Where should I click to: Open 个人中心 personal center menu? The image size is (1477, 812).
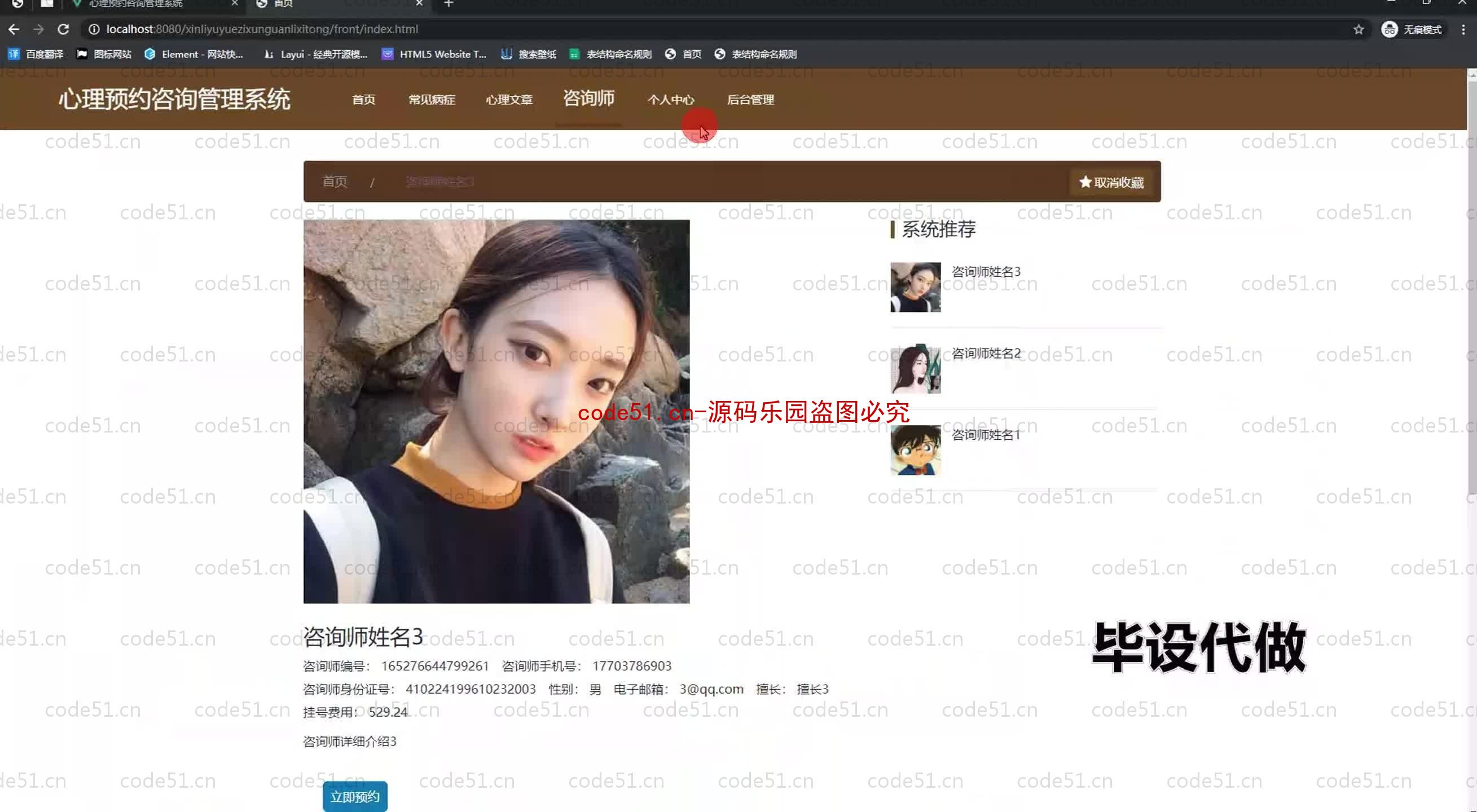click(x=671, y=99)
